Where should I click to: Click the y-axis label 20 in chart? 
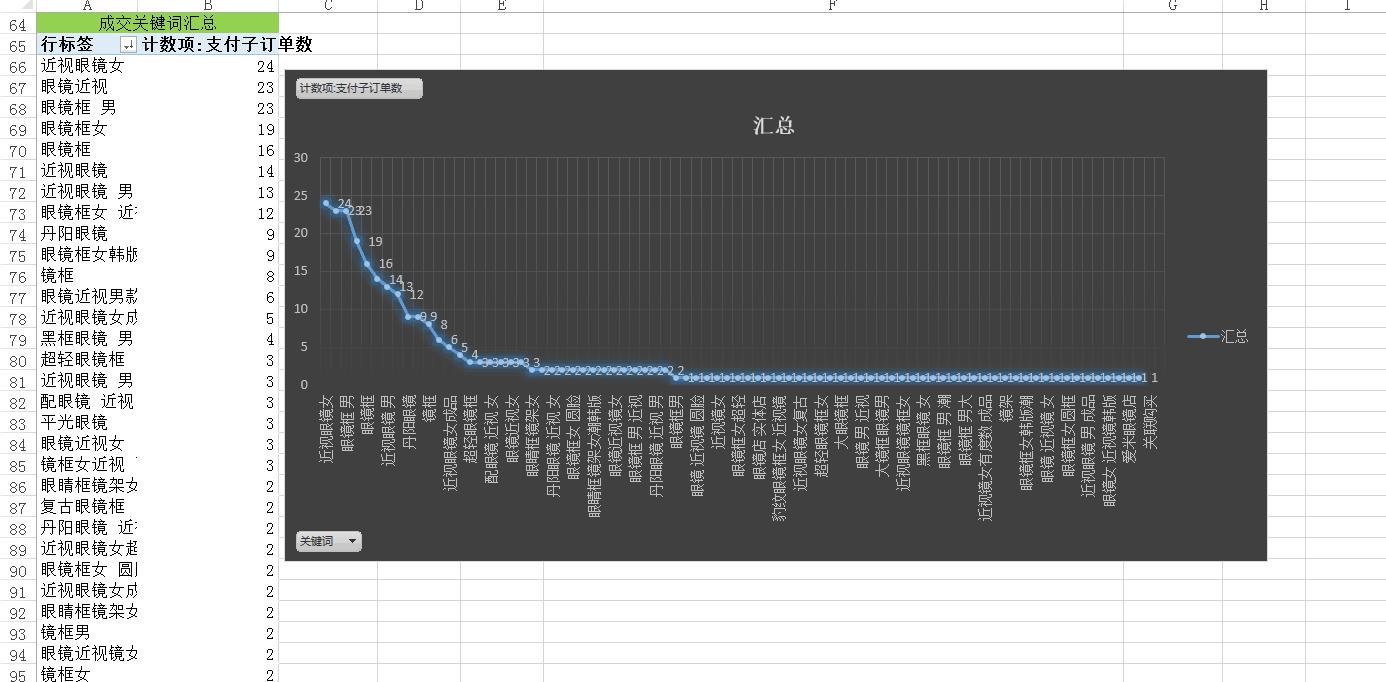(x=301, y=233)
